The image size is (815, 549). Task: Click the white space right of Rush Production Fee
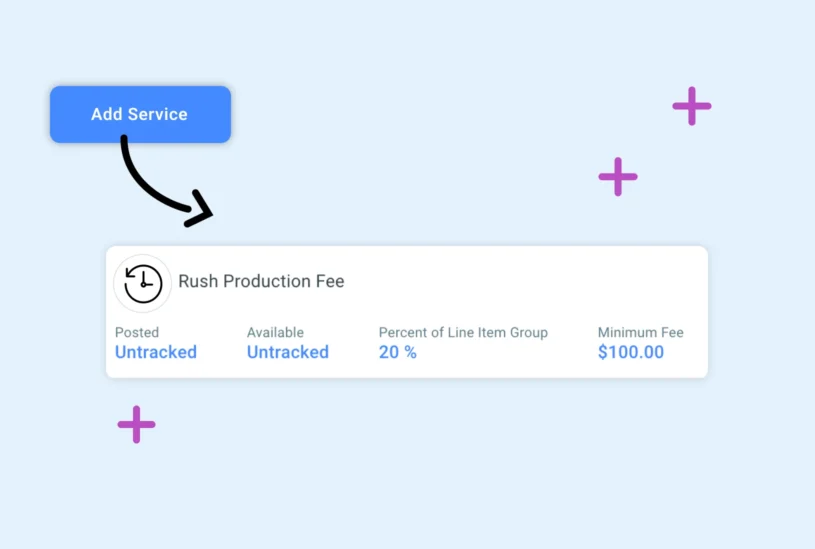coord(520,282)
